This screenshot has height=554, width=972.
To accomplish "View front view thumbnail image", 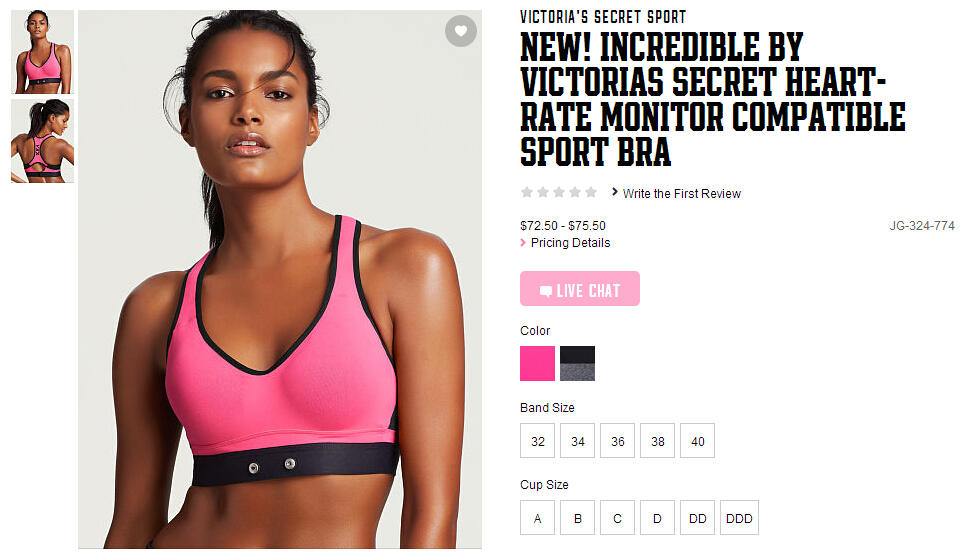I will [42, 52].
